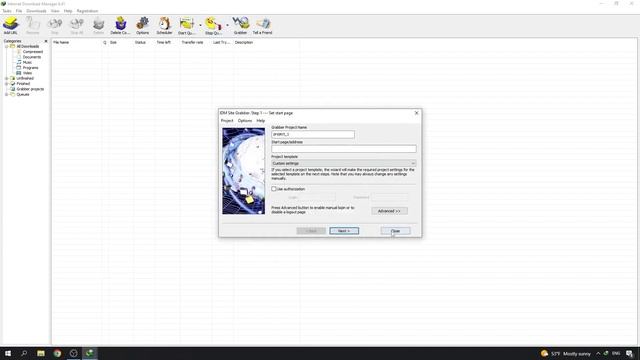Open the Windows Start menu

(8, 353)
